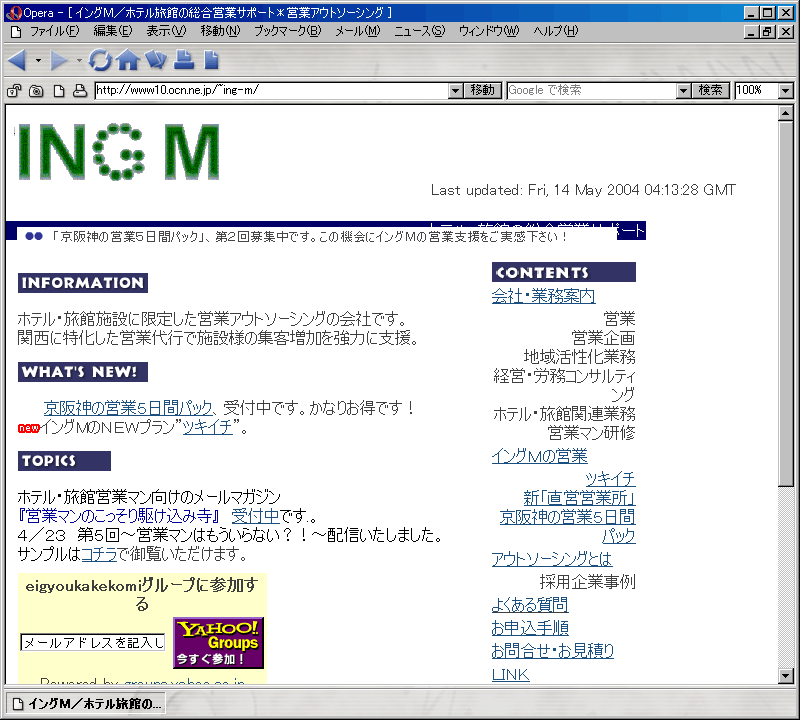Expand the Google search field dropdown
The height and width of the screenshot is (720, 800).
click(x=683, y=91)
